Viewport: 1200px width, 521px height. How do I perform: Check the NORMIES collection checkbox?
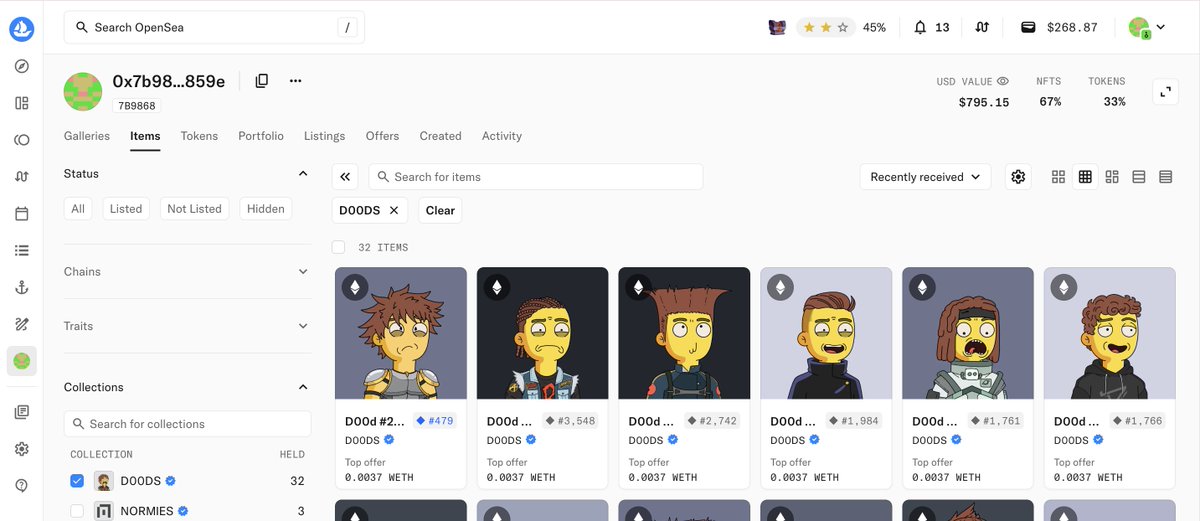tap(77, 511)
